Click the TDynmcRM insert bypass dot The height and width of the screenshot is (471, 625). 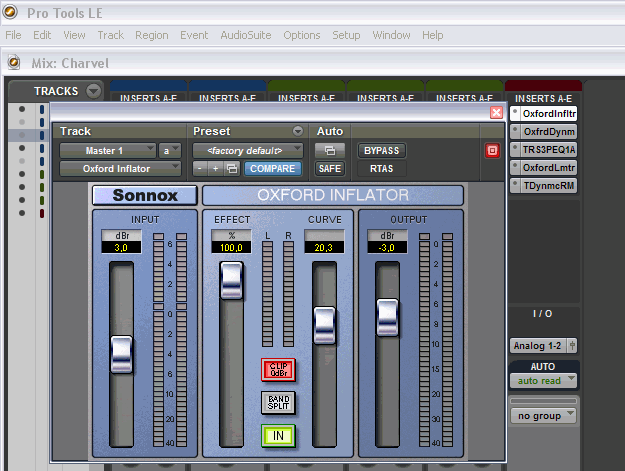(515, 184)
